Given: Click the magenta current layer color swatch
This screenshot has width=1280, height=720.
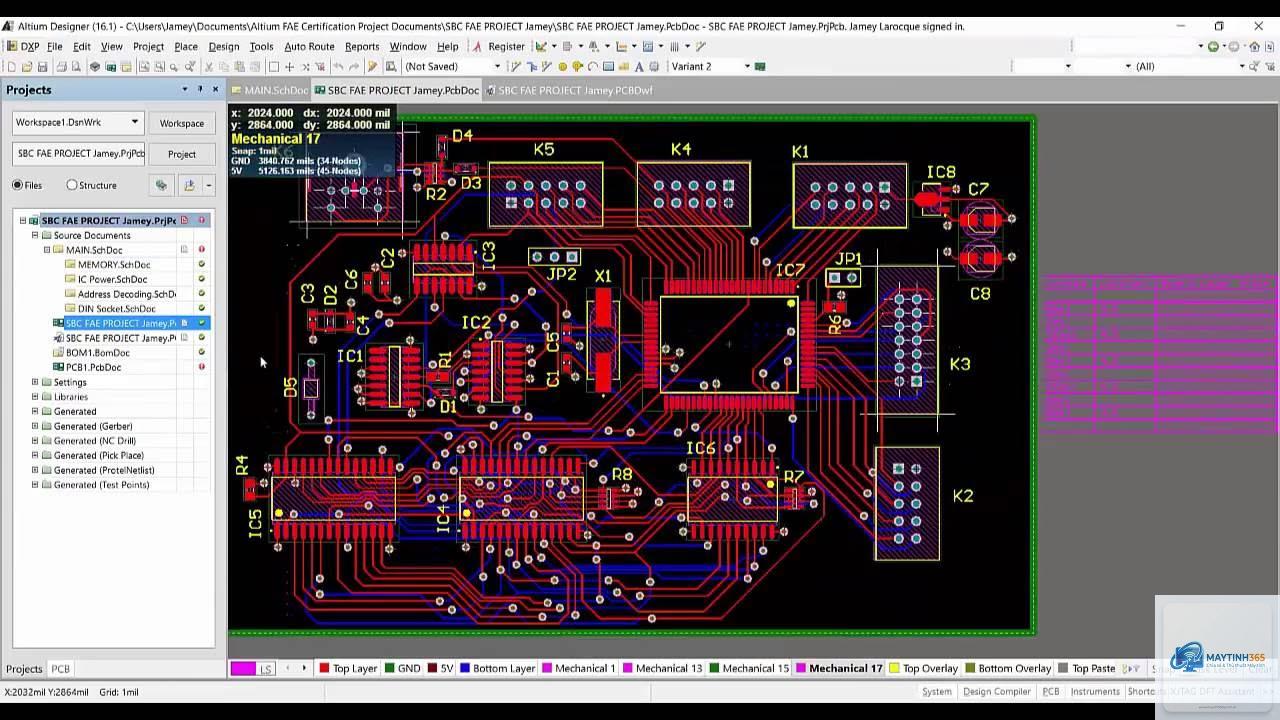Looking at the screenshot, I should [x=243, y=668].
